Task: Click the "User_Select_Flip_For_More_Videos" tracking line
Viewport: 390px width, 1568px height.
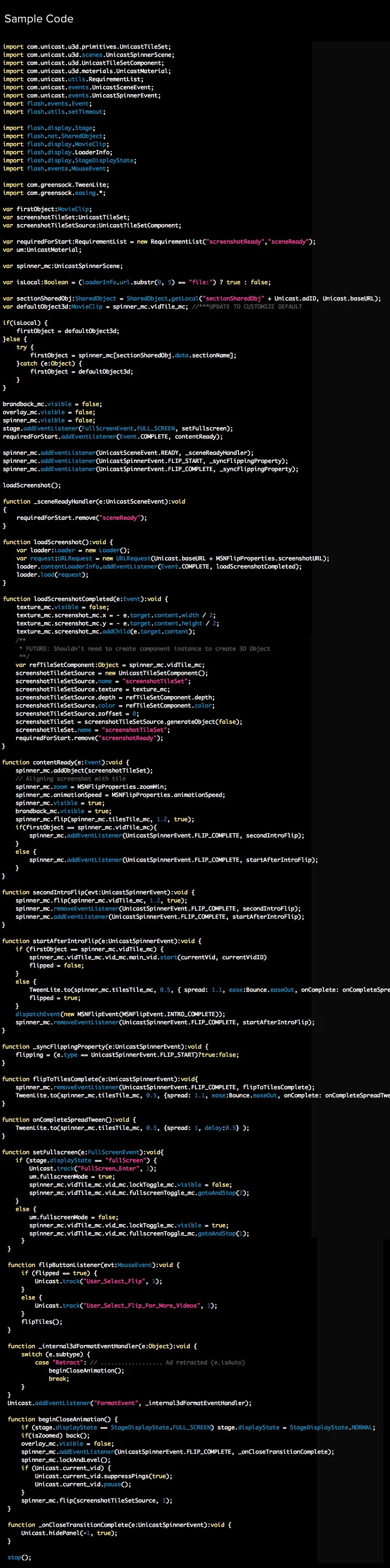Action: click(126, 1306)
